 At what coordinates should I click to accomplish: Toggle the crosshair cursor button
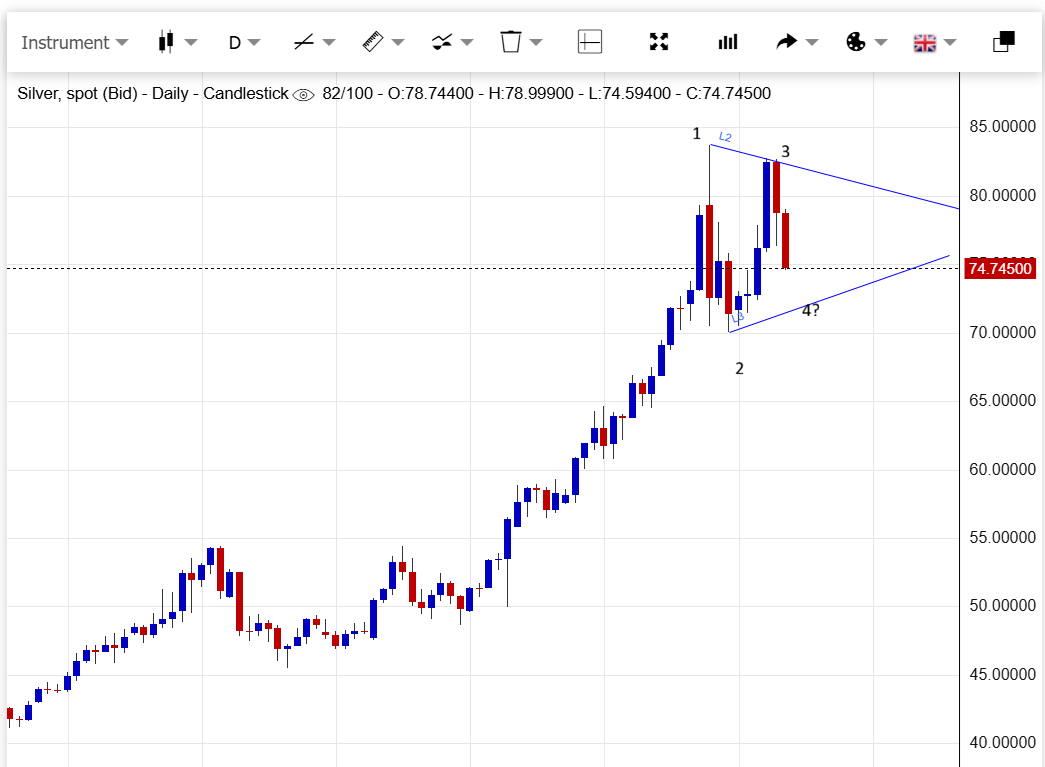click(590, 42)
